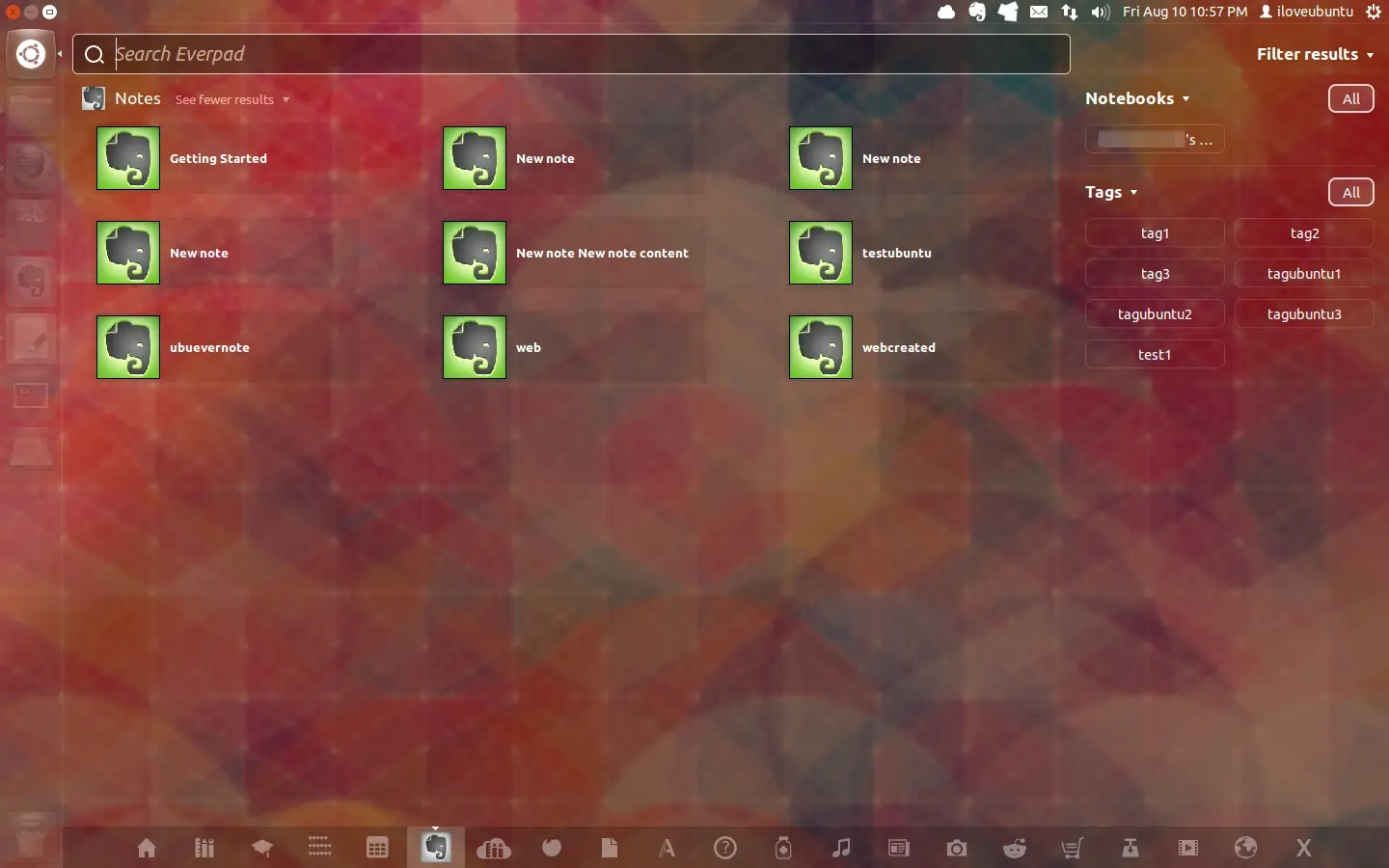Launch Firefox from the launcher
This screenshot has width=1389, height=868.
point(31,167)
